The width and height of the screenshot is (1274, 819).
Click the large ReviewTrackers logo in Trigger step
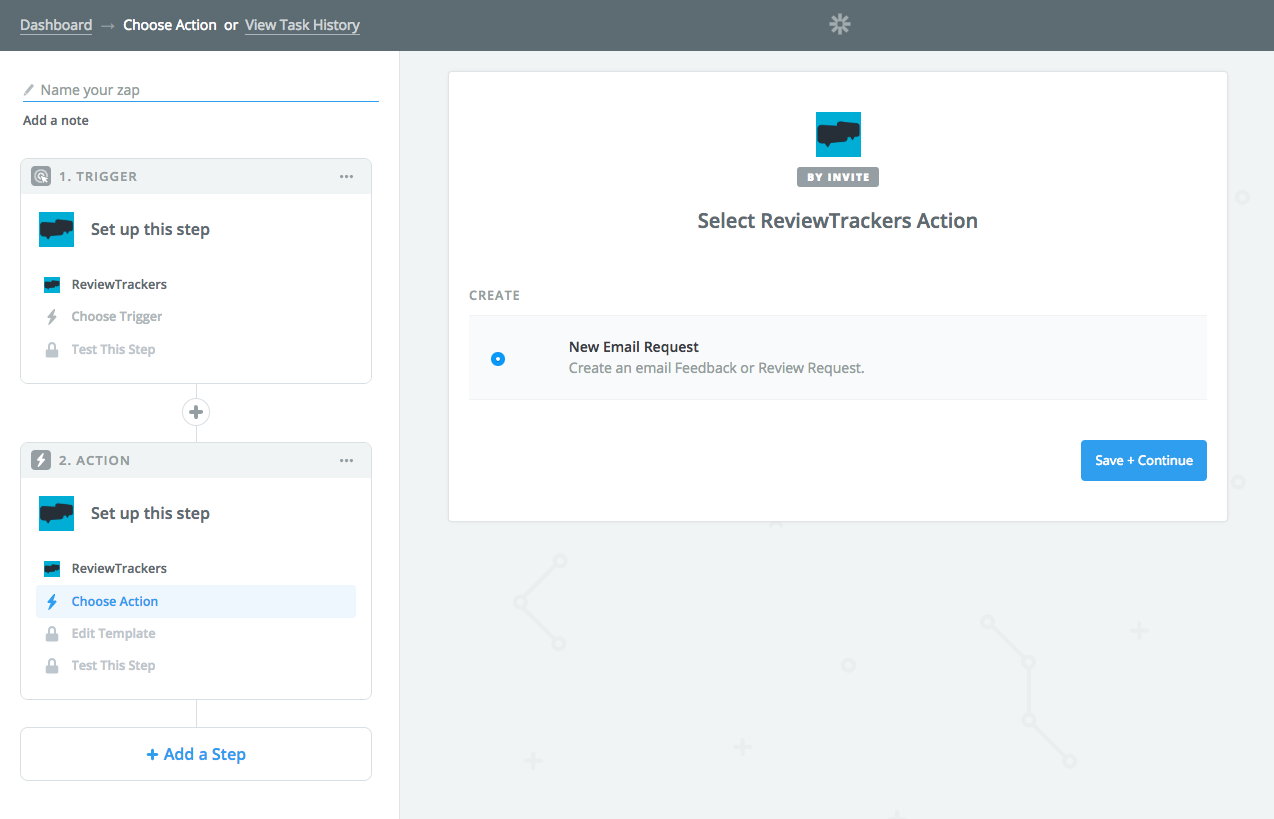click(57, 229)
